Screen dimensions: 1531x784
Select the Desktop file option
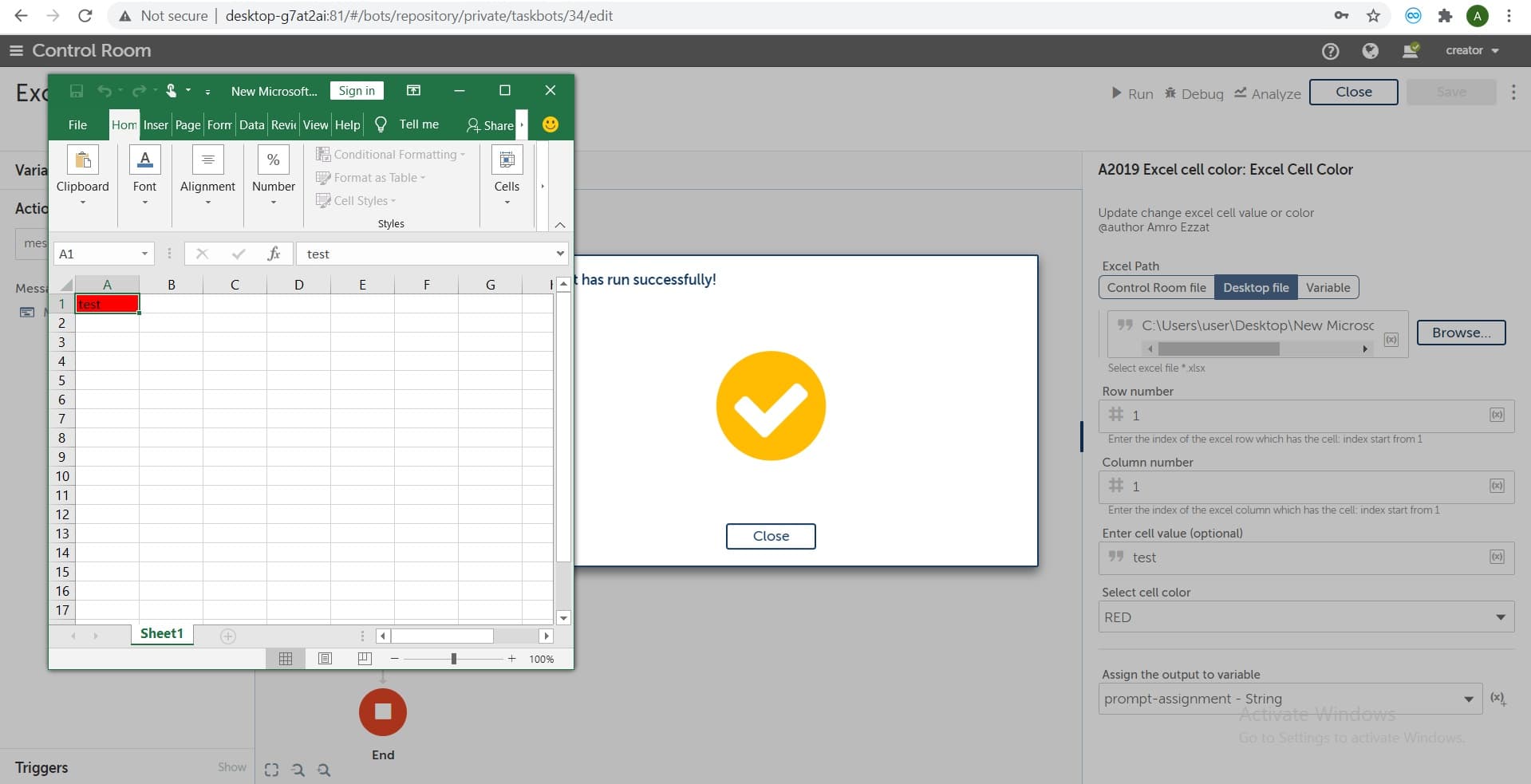pyautogui.click(x=1256, y=287)
